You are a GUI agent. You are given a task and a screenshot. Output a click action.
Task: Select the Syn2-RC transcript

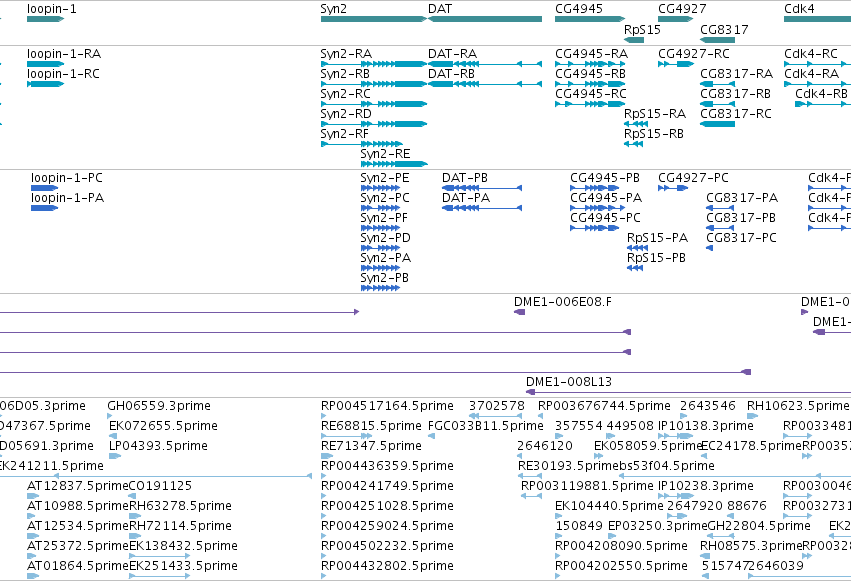374,104
